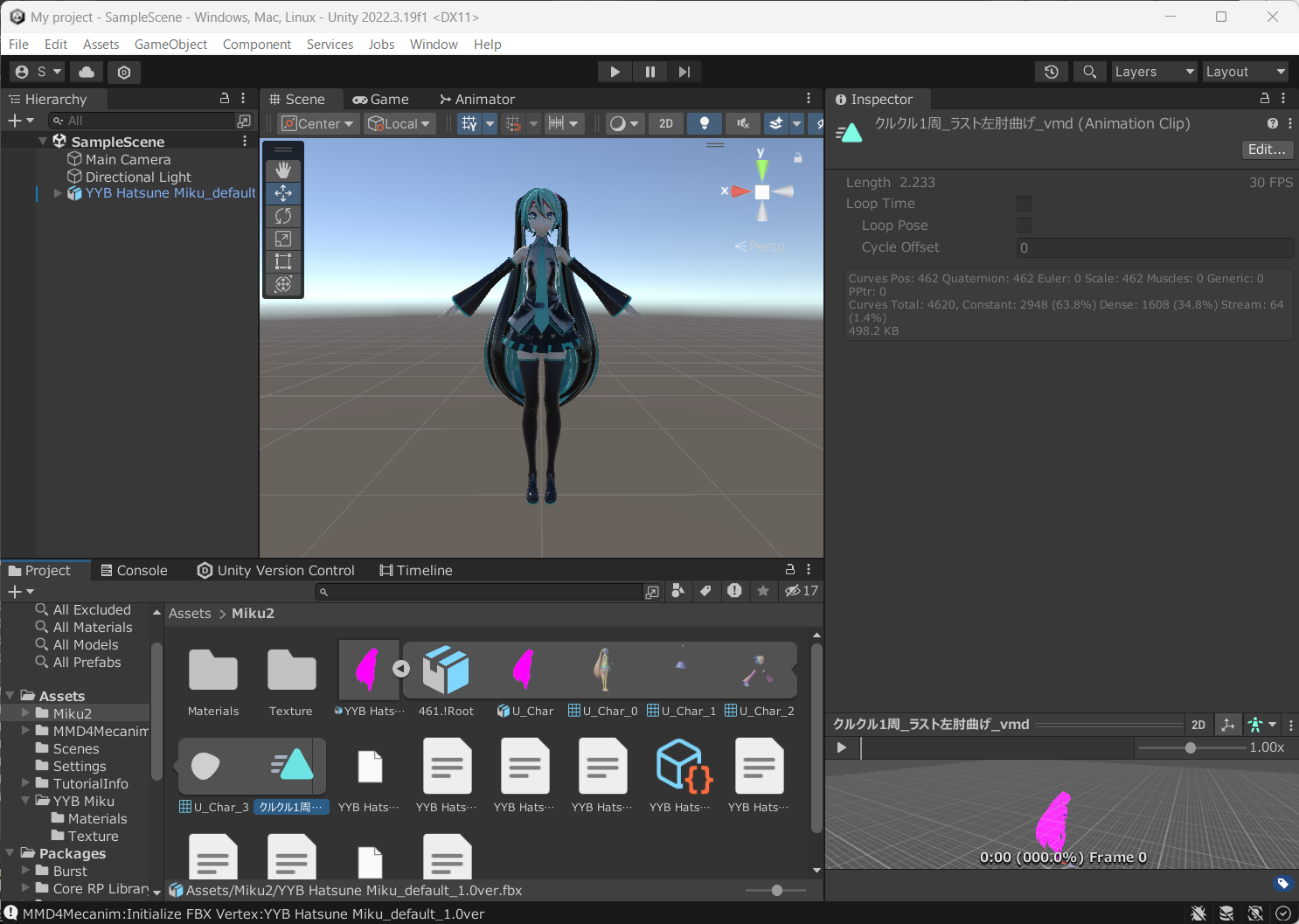Select the Hand pan tool
Screen dimensions: 1299x924
(282, 170)
